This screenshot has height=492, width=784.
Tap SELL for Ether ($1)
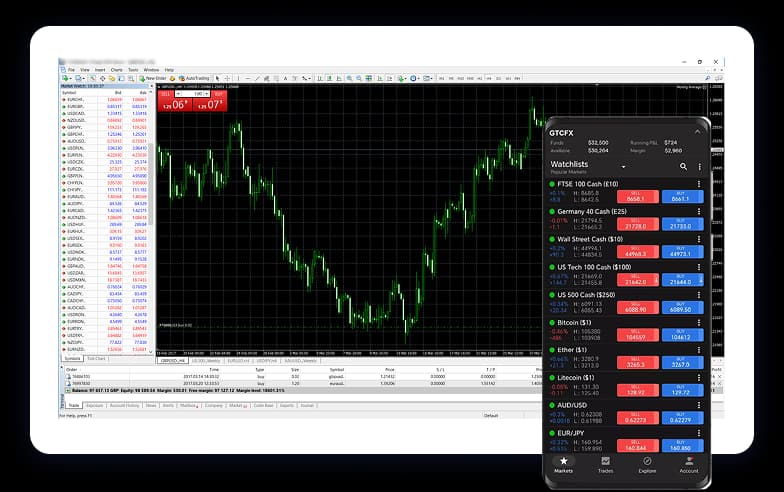[638, 362]
